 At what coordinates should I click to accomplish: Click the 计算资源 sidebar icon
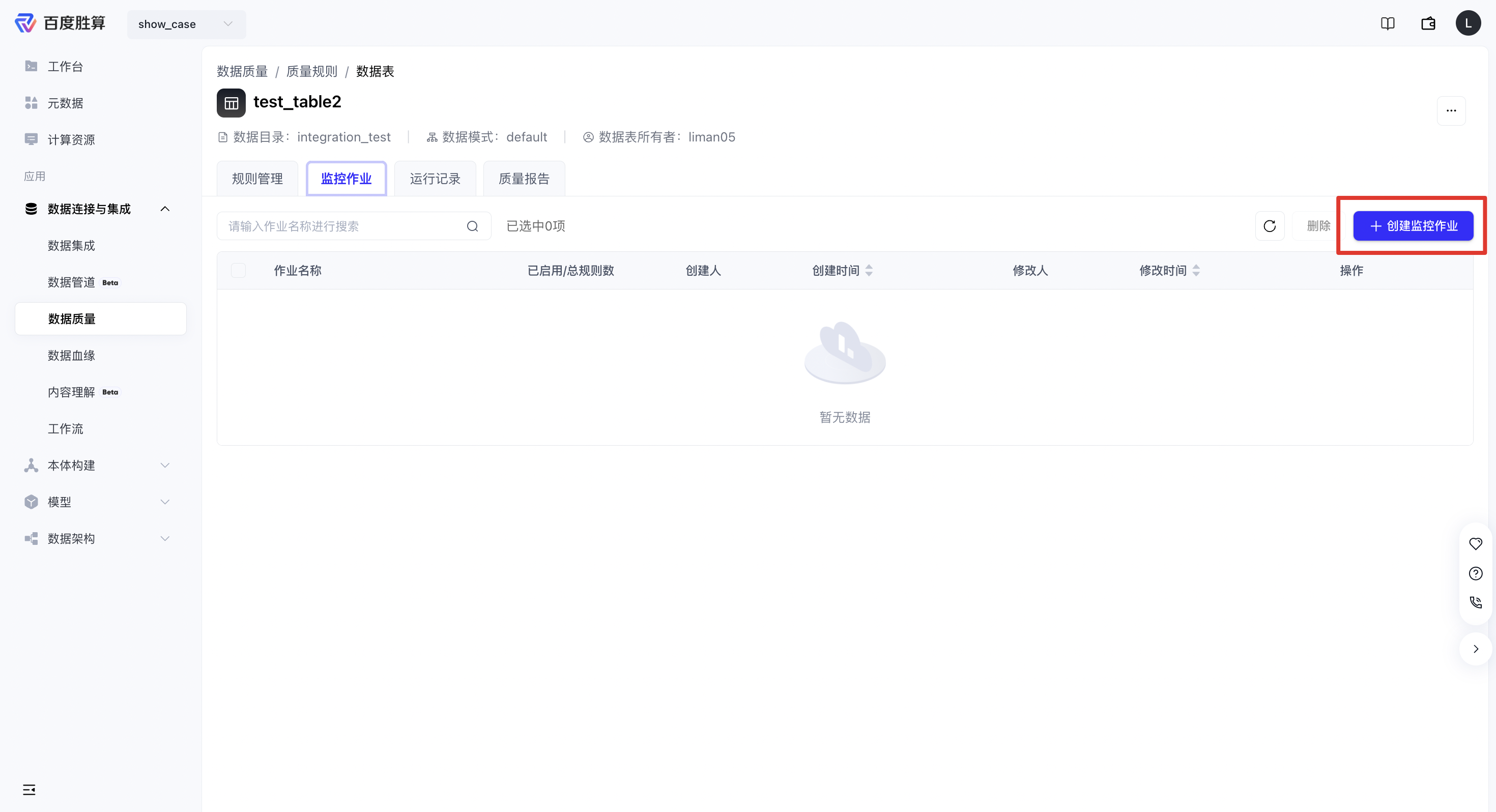point(32,139)
